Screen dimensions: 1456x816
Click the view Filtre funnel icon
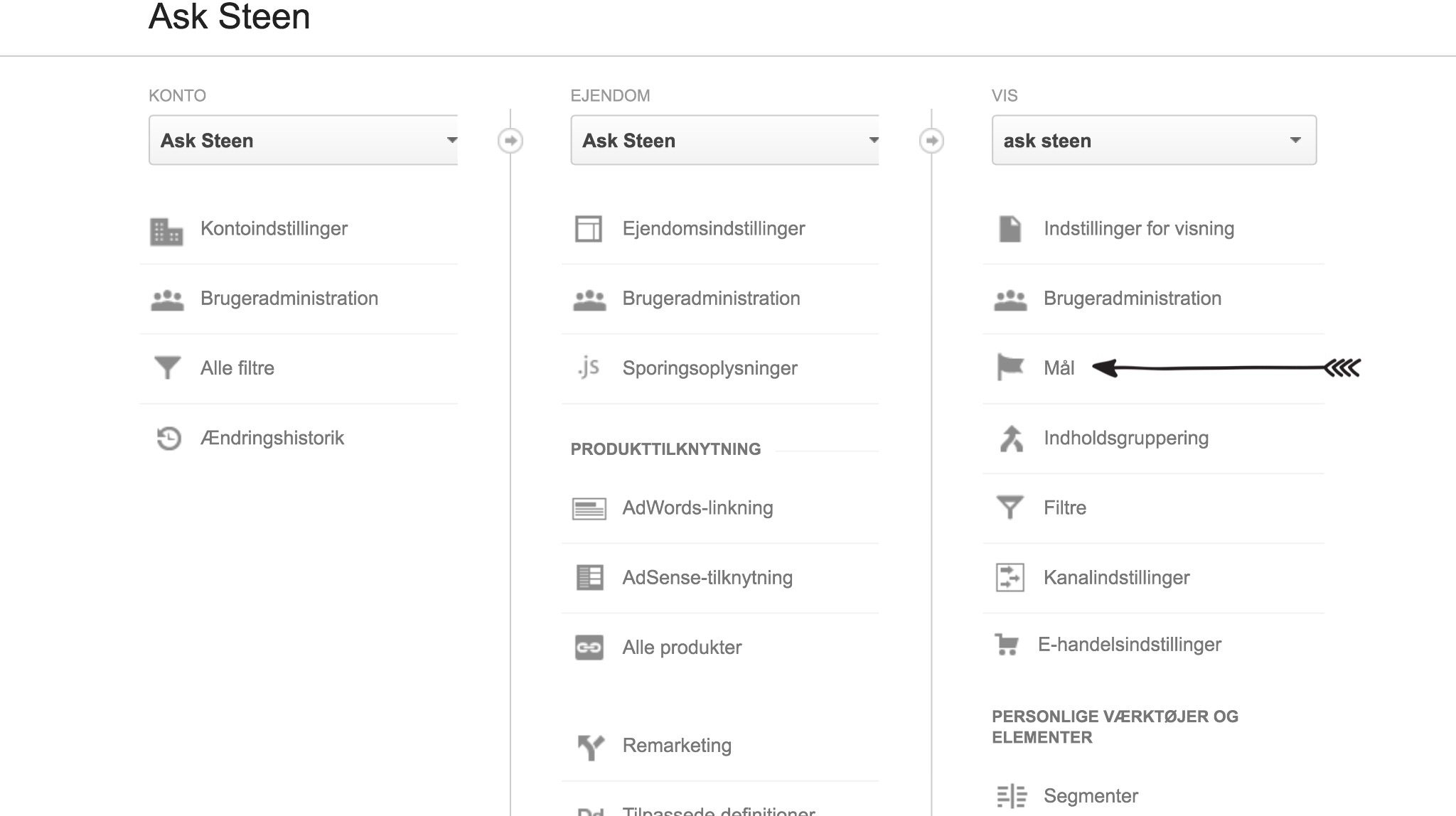pyautogui.click(x=1010, y=508)
